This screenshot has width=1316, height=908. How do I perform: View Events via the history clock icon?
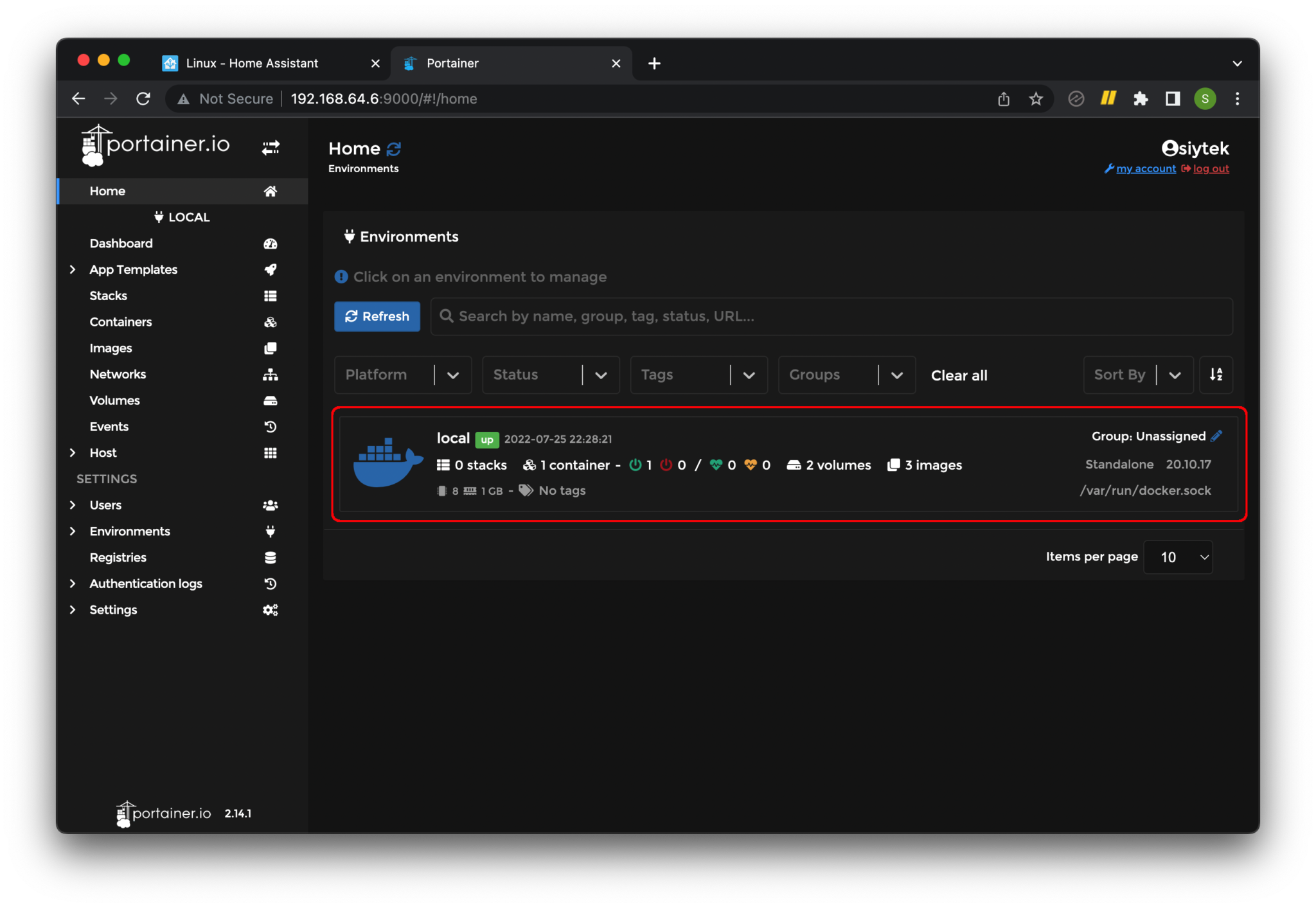(x=270, y=426)
